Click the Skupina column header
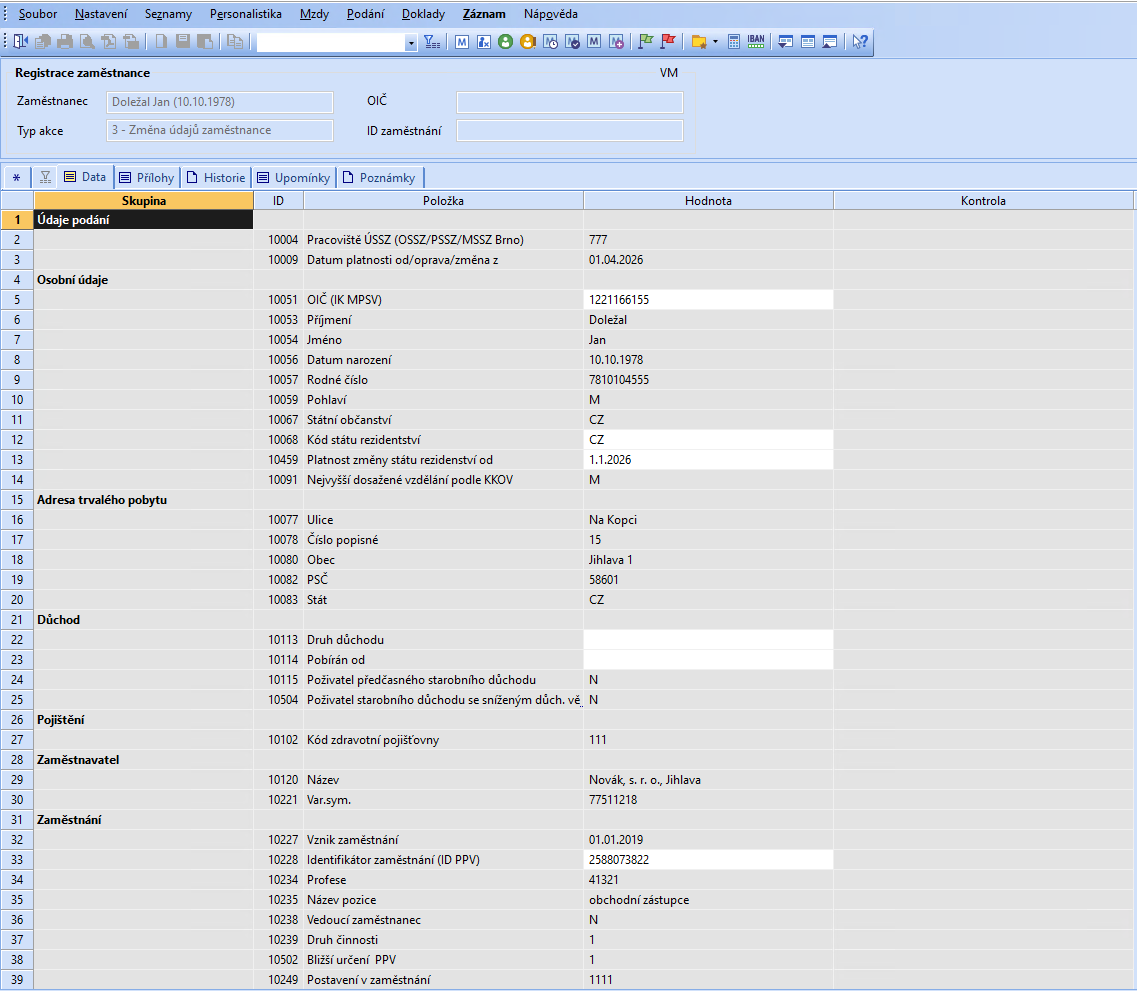The height and width of the screenshot is (991, 1137). click(x=143, y=201)
